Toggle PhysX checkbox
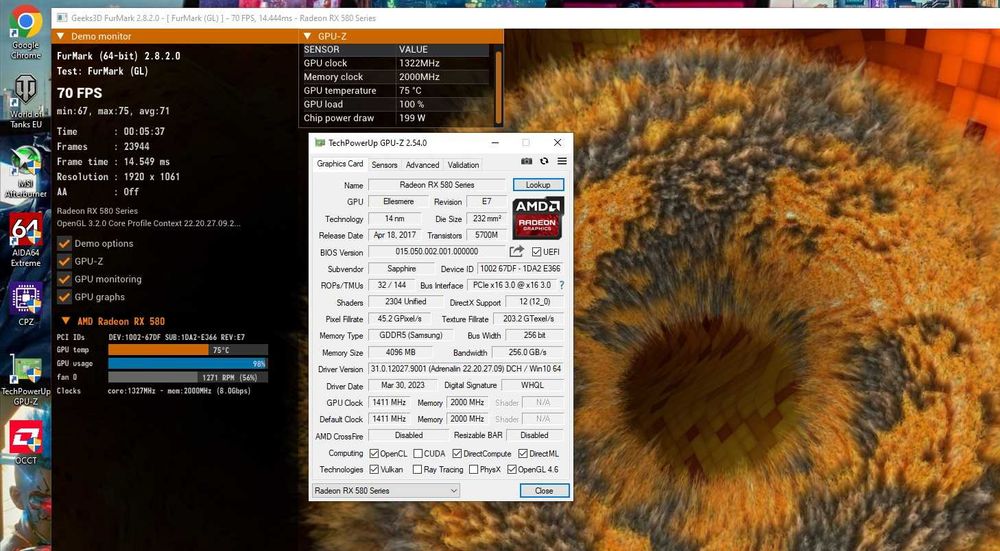 473,469
